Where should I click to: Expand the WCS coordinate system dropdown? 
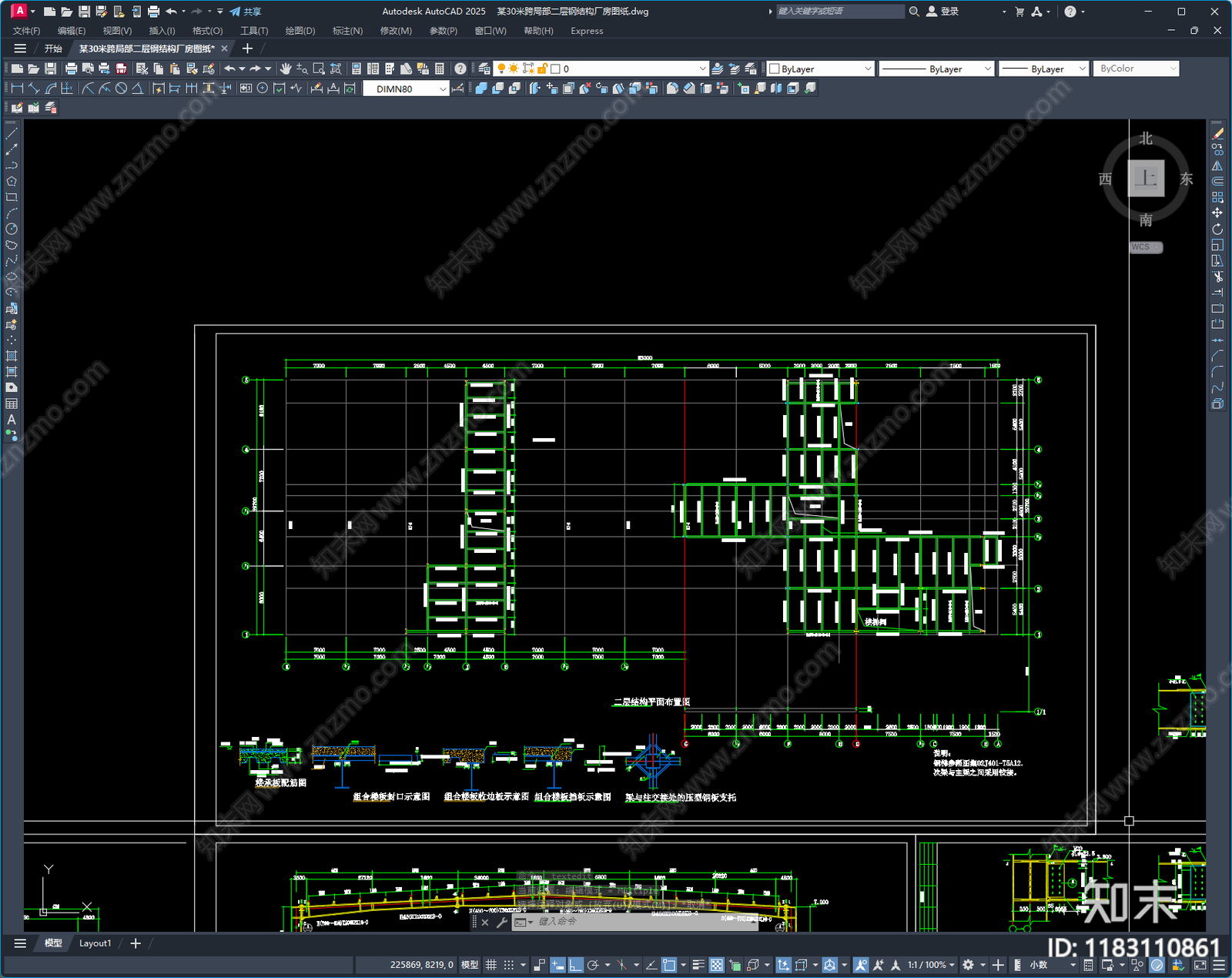[x=1146, y=247]
